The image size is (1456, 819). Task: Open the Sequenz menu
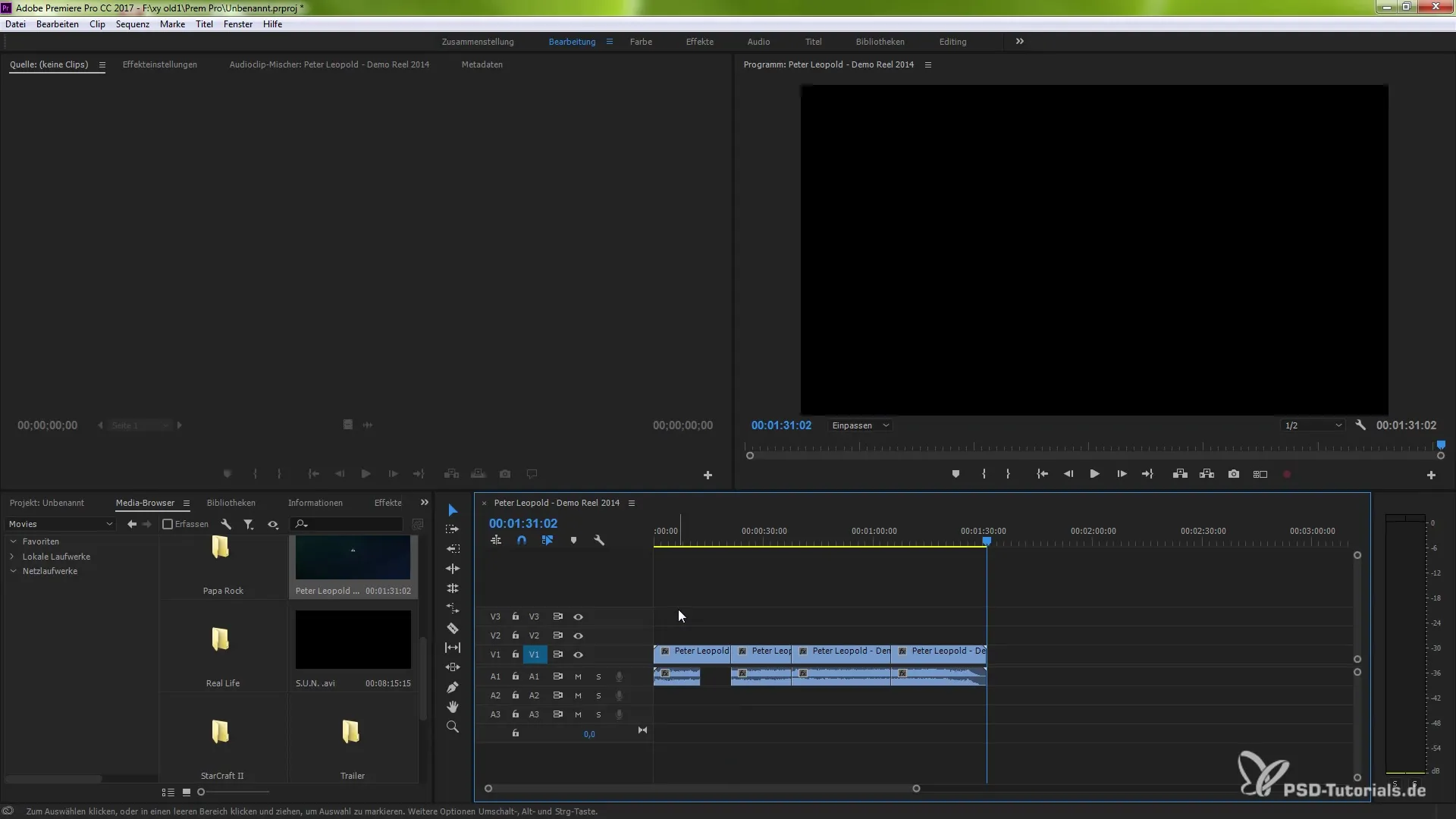pos(132,24)
